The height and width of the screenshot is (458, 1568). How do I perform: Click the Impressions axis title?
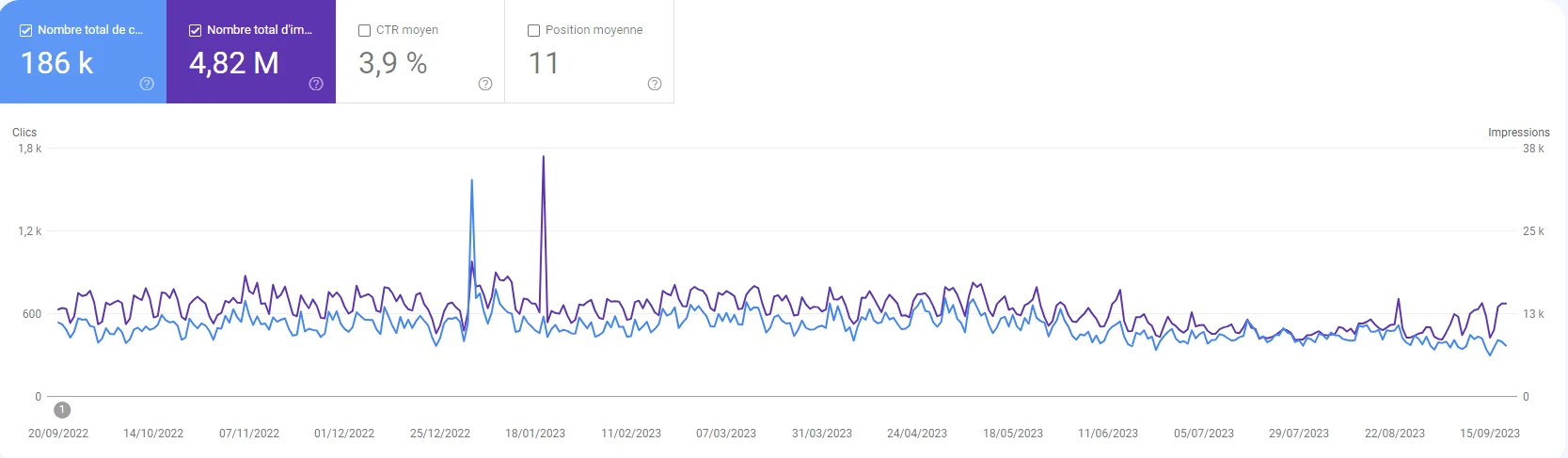[1519, 133]
